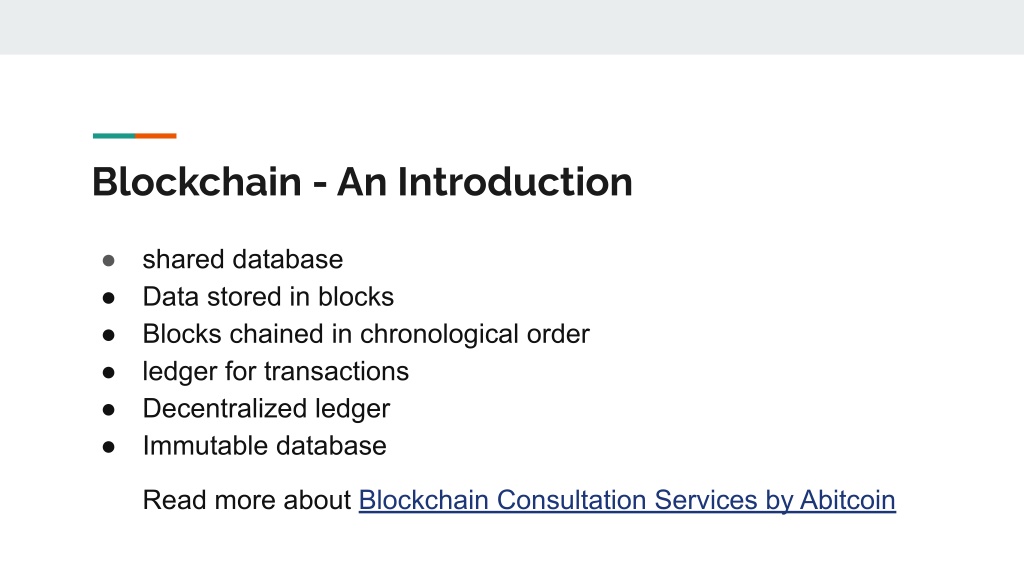Click the word 'Abitcoin' in the hyperlink
This screenshot has height=576, width=1024.
click(848, 500)
